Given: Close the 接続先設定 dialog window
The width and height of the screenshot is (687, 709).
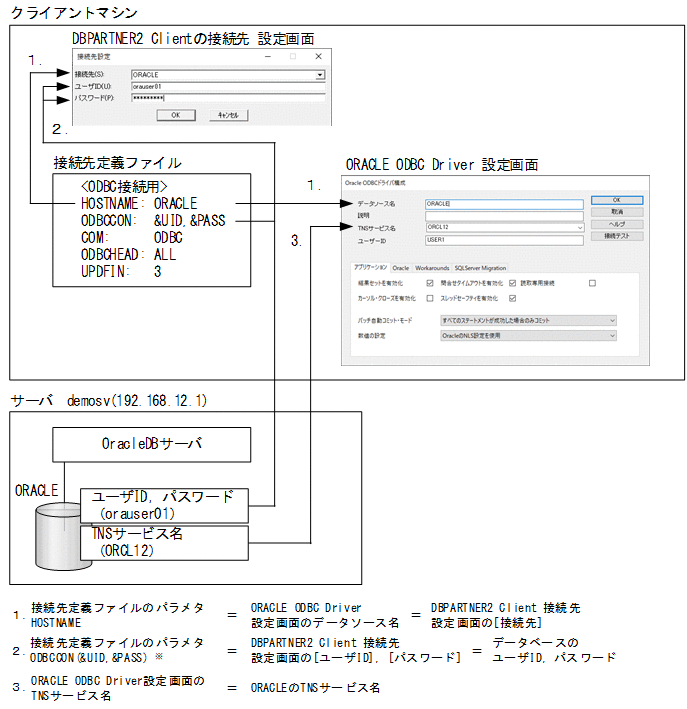Looking at the screenshot, I should tap(318, 56).
